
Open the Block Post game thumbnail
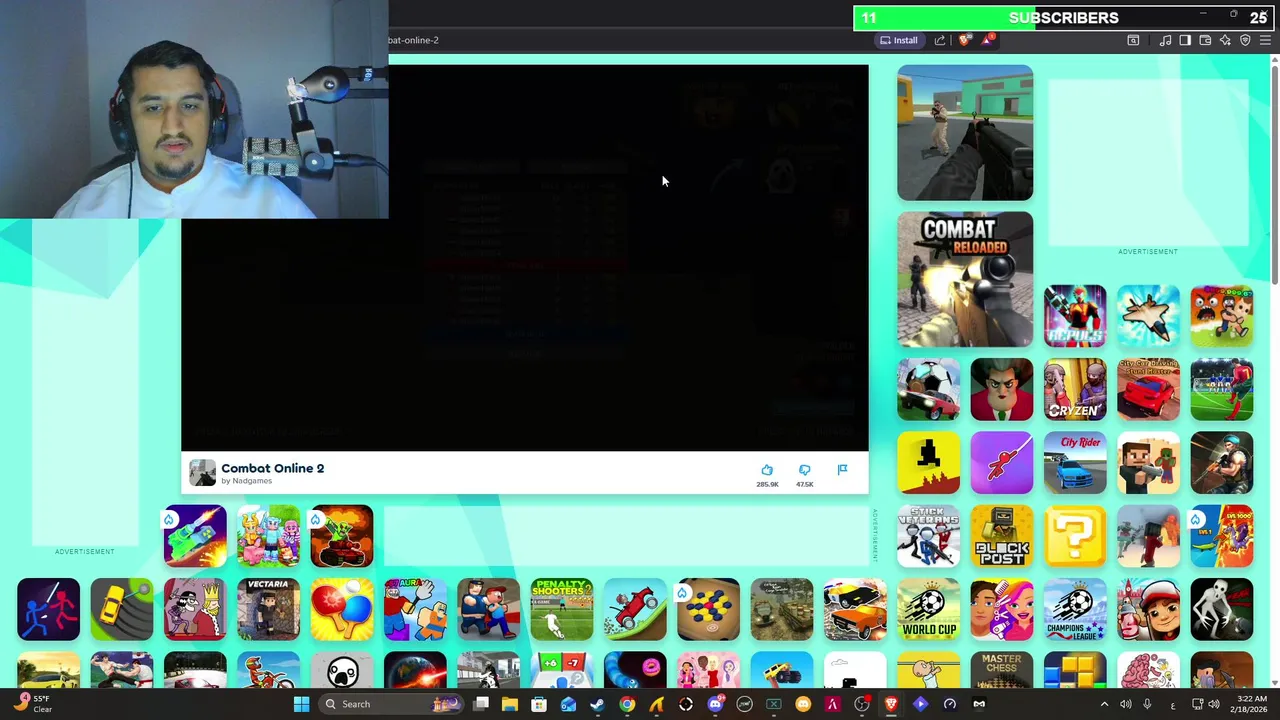point(1002,535)
